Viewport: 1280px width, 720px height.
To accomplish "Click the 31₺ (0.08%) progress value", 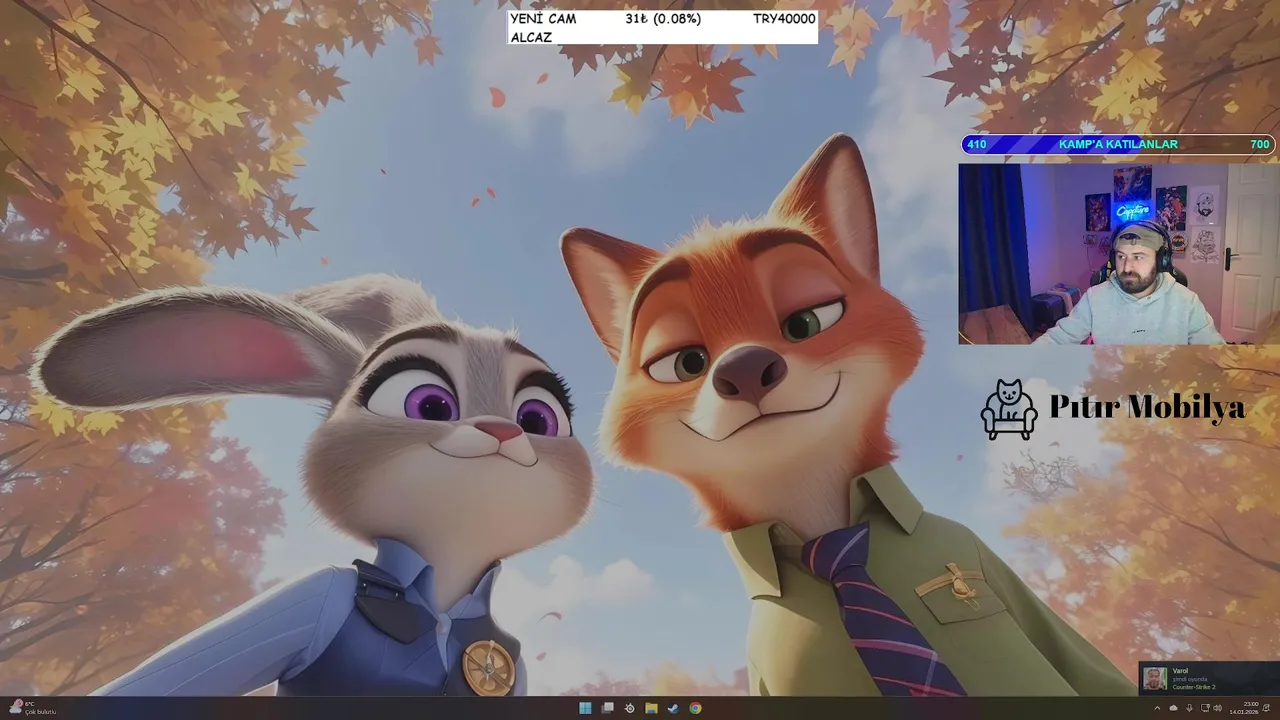I will tap(663, 19).
